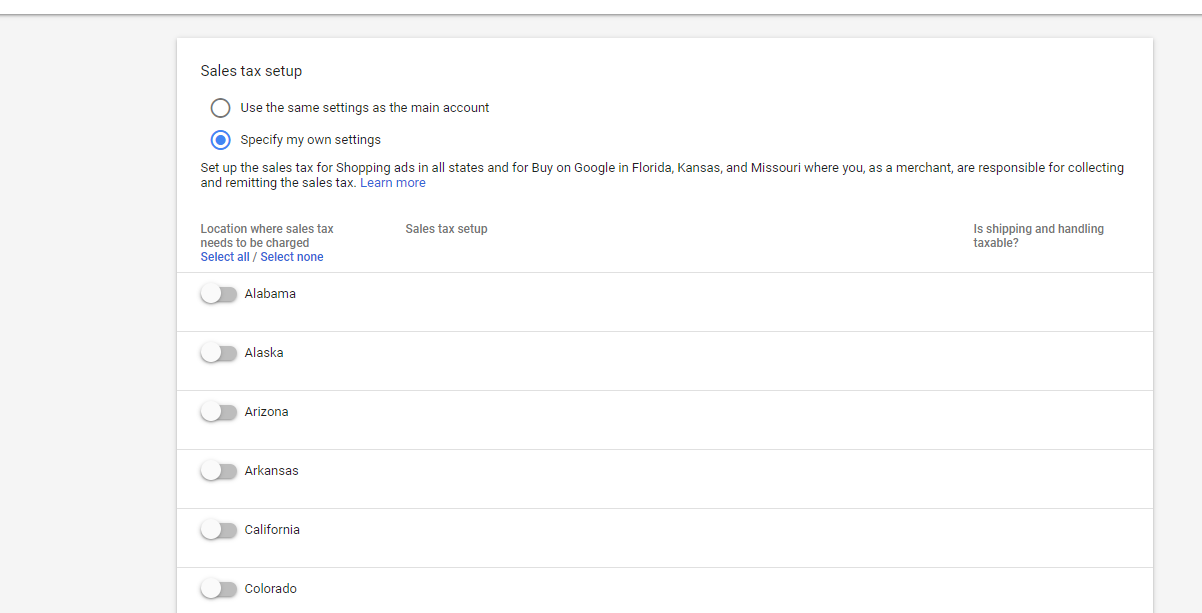Viewport: 1202px width, 613px height.
Task: Click the 'Alabama' state label text
Action: point(270,294)
